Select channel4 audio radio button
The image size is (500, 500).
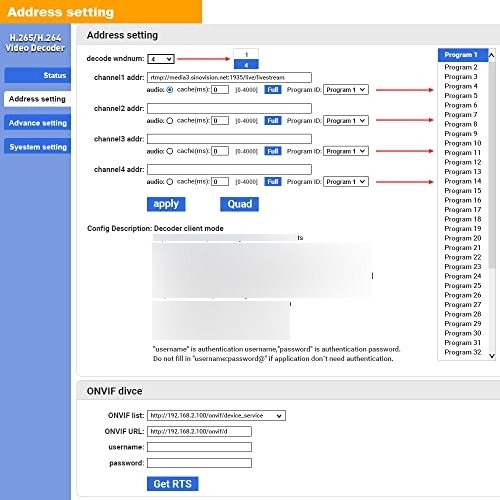pyautogui.click(x=170, y=182)
